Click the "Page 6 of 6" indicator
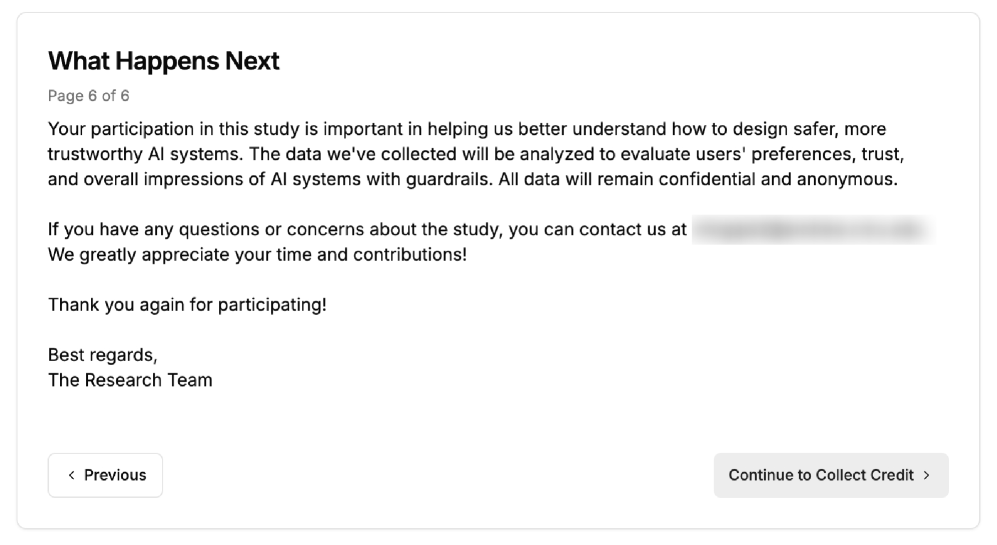This screenshot has height=545, width=997. pos(89,96)
